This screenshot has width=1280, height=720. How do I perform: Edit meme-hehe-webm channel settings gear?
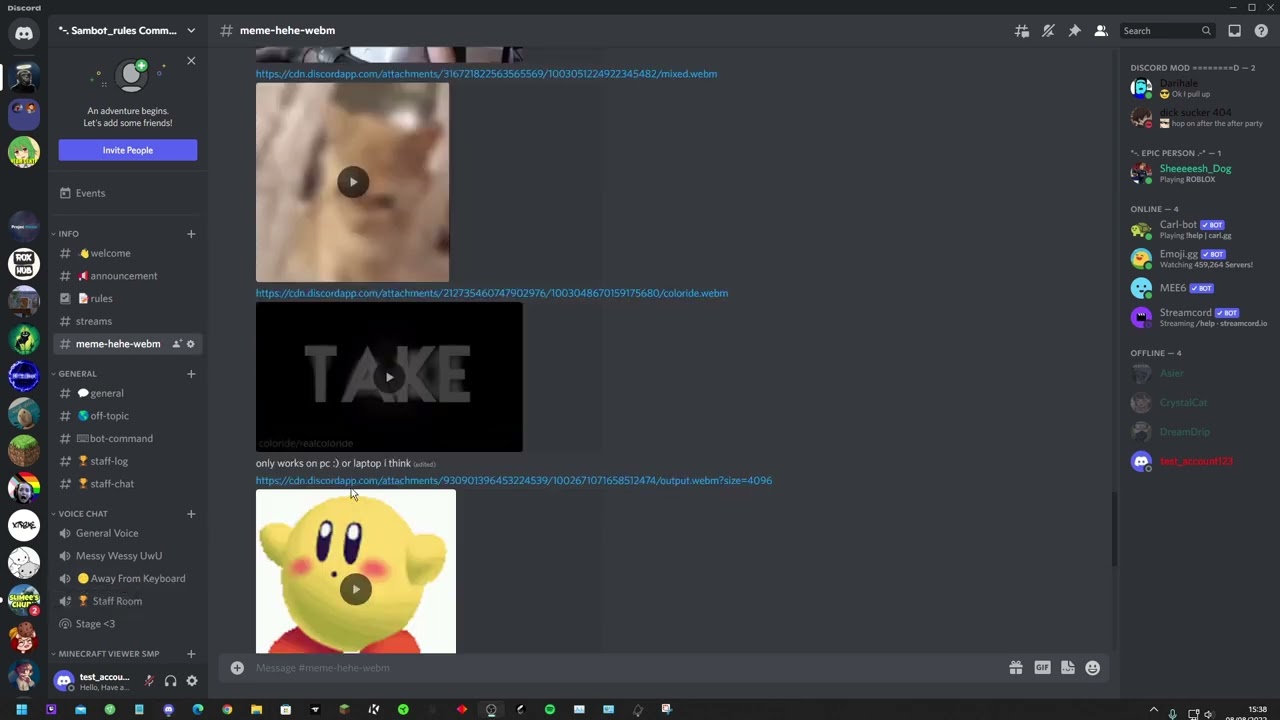[x=191, y=344]
